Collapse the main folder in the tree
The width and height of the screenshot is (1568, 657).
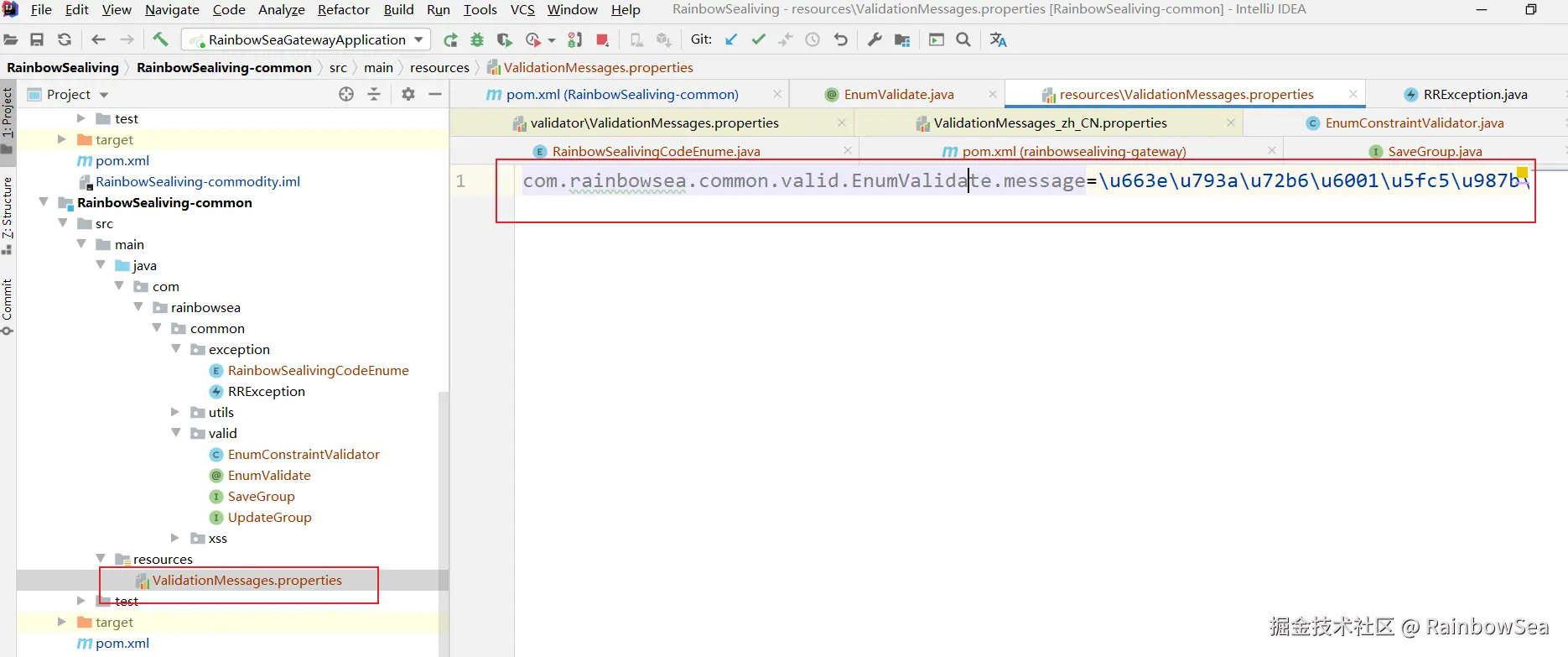(x=81, y=244)
